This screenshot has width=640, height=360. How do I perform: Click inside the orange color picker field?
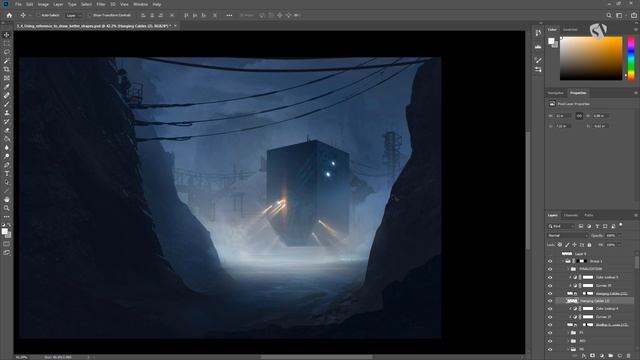[591, 58]
